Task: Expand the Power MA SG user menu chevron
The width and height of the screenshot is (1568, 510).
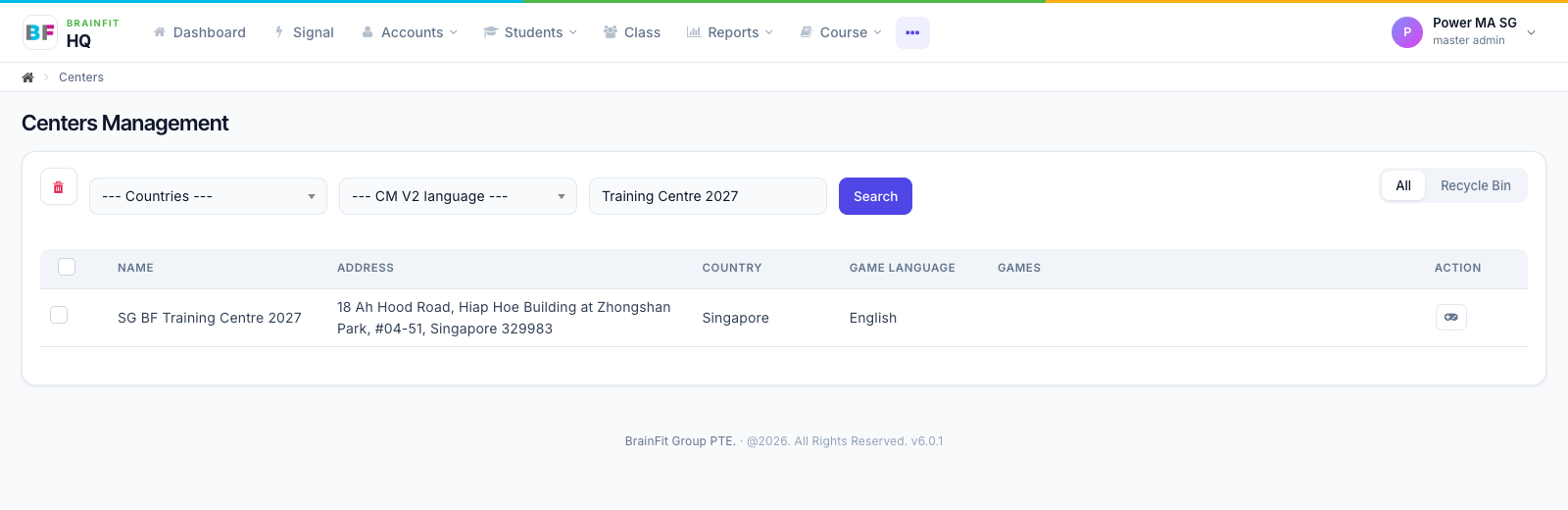Action: pos(1532,32)
